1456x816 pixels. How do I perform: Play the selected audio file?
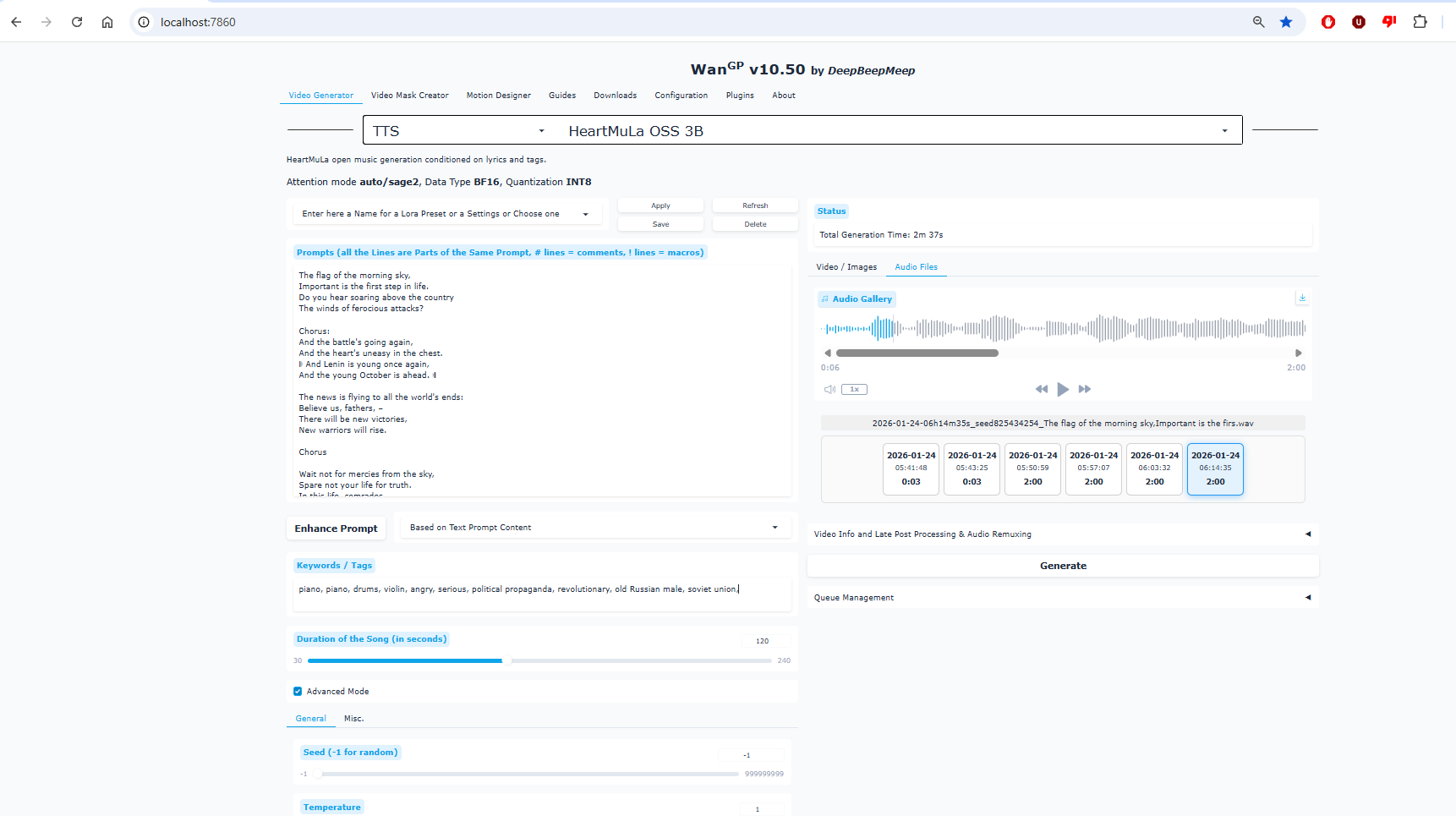click(x=1063, y=389)
